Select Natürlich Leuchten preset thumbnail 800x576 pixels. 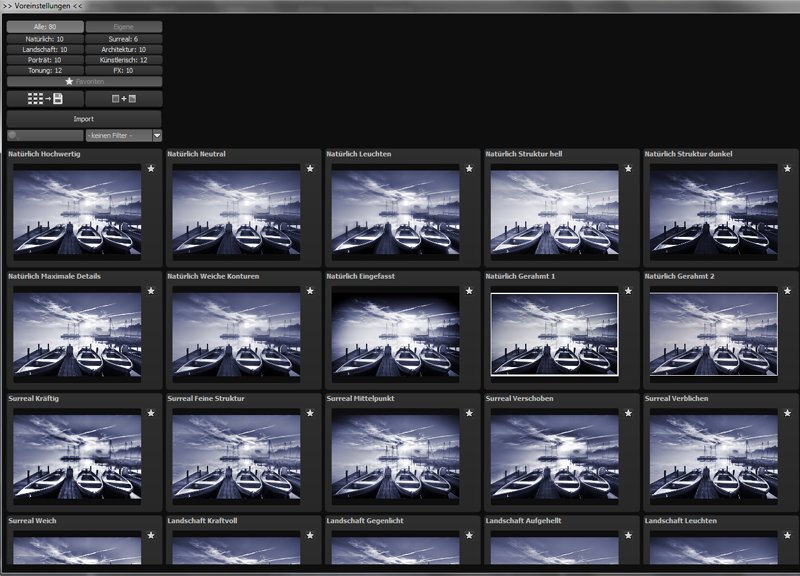395,212
